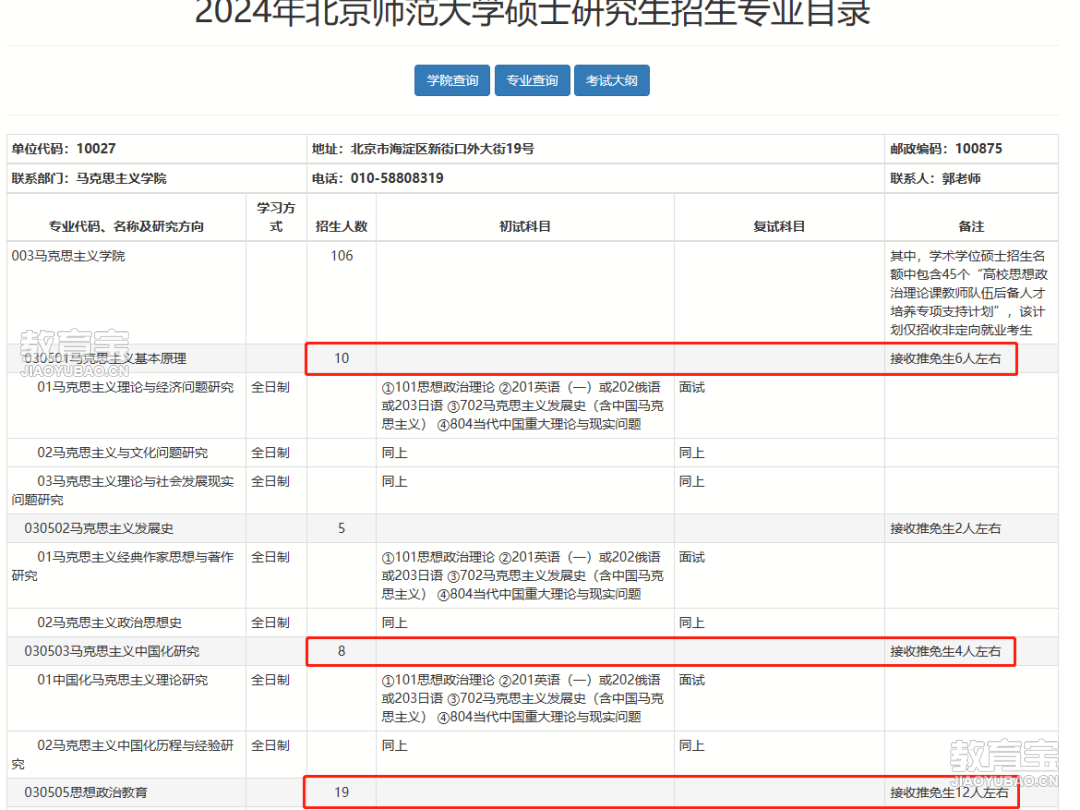Click the address 北京市海淀区新街口外大街19号
1080x810 pixels.
tap(442, 149)
